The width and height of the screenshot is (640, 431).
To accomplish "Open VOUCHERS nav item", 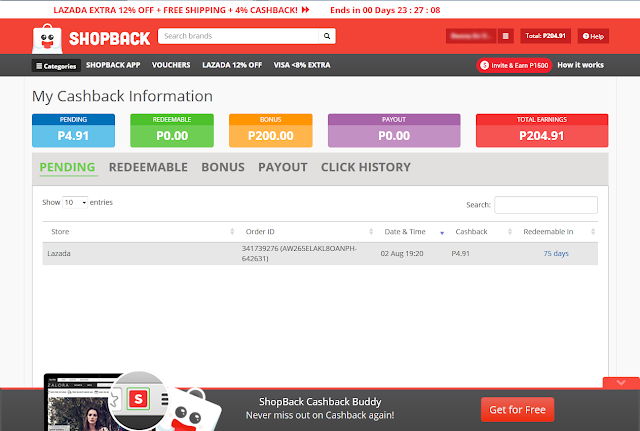I will point(171,65).
